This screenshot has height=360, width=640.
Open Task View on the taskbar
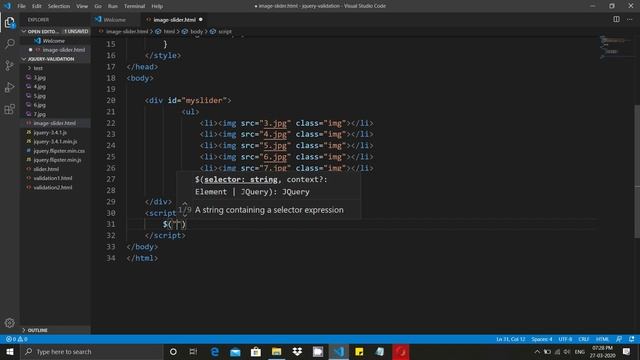193,351
